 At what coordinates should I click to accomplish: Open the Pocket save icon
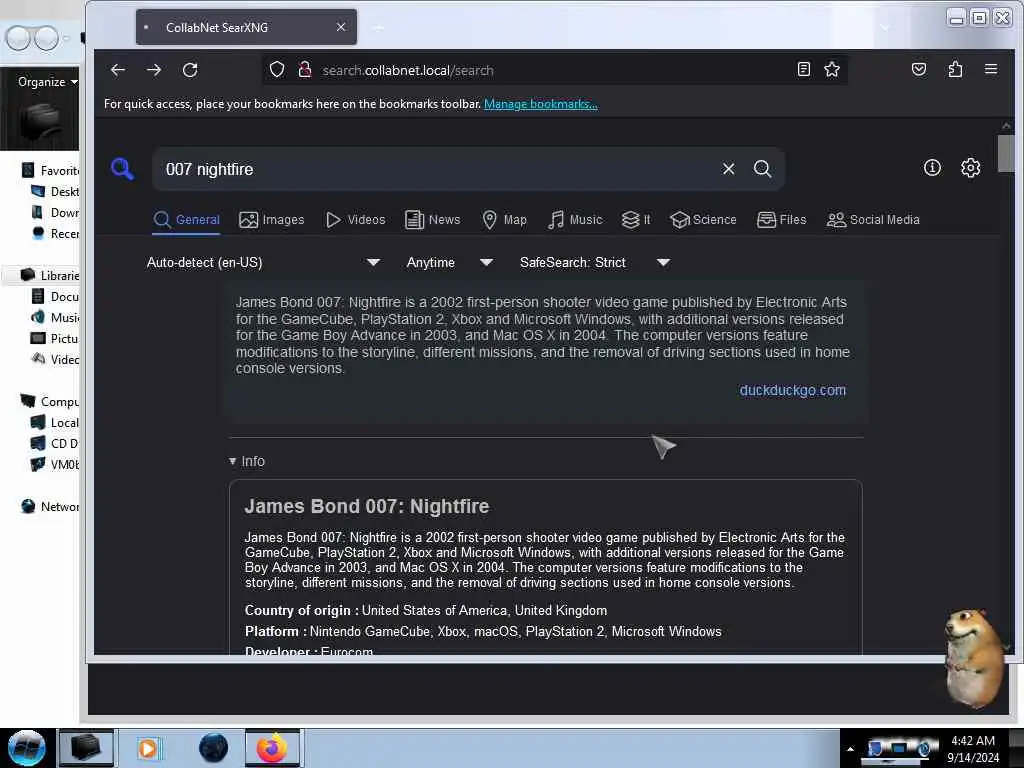[x=919, y=69]
